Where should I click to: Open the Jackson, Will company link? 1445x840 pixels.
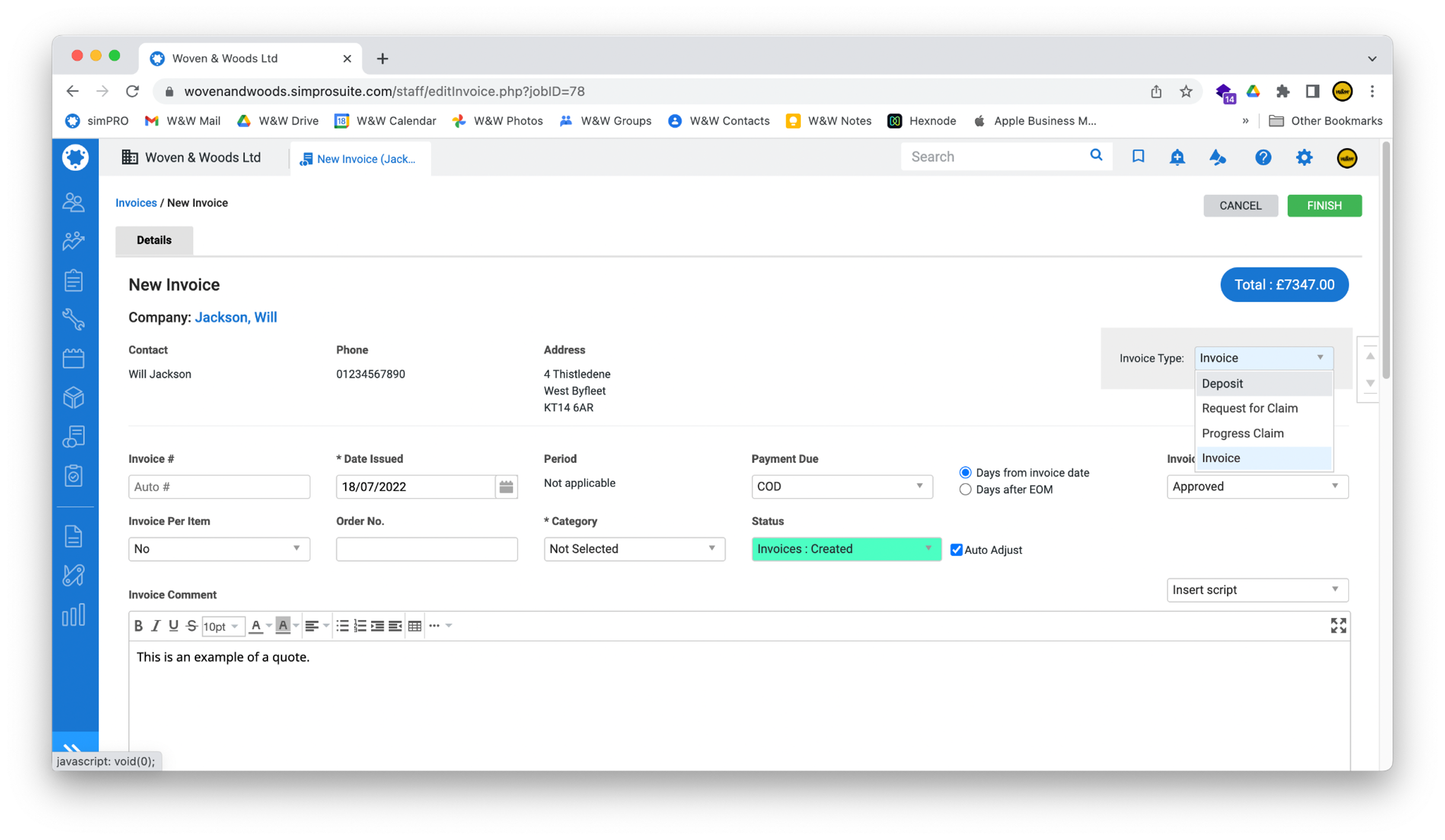236,317
